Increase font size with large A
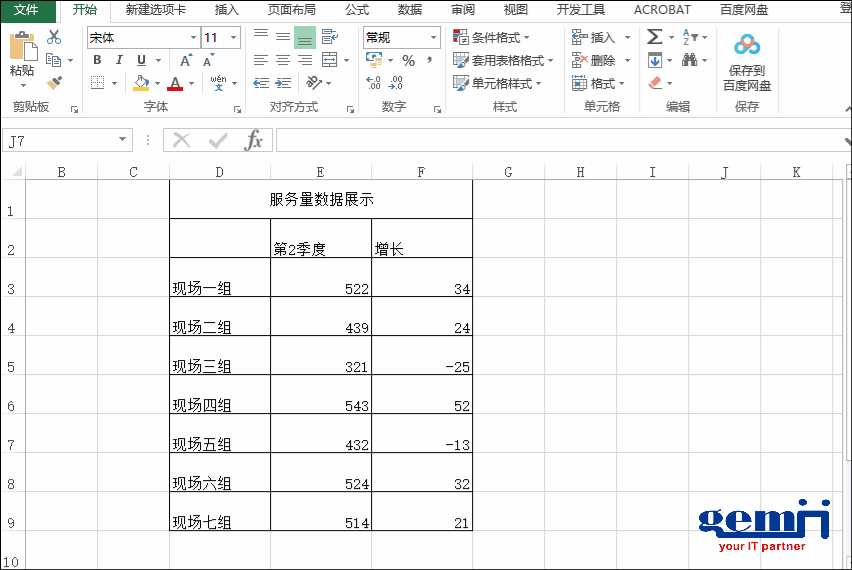The width and height of the screenshot is (852, 570). (186, 60)
